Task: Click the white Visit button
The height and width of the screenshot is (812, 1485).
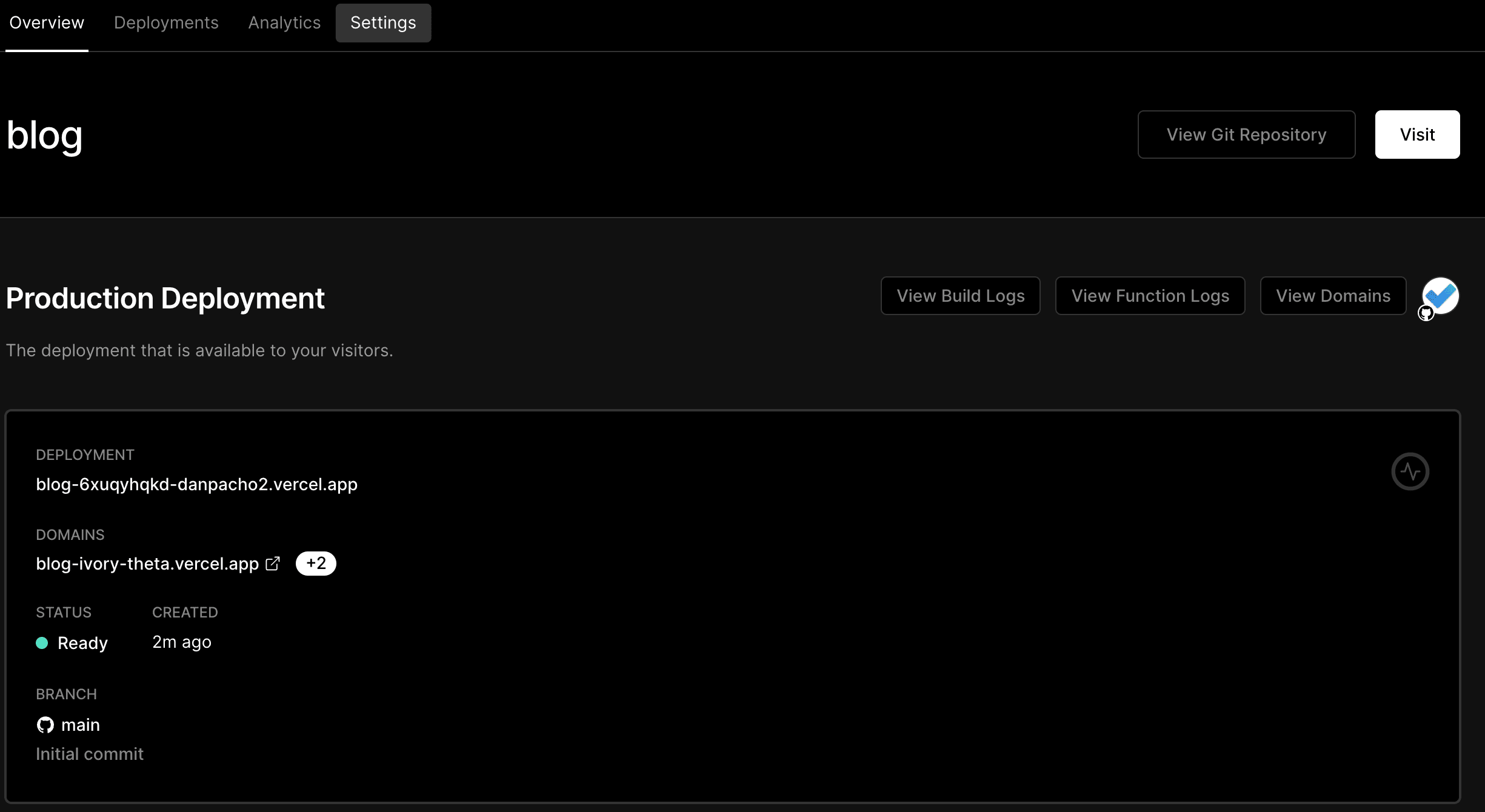Action: (x=1417, y=135)
